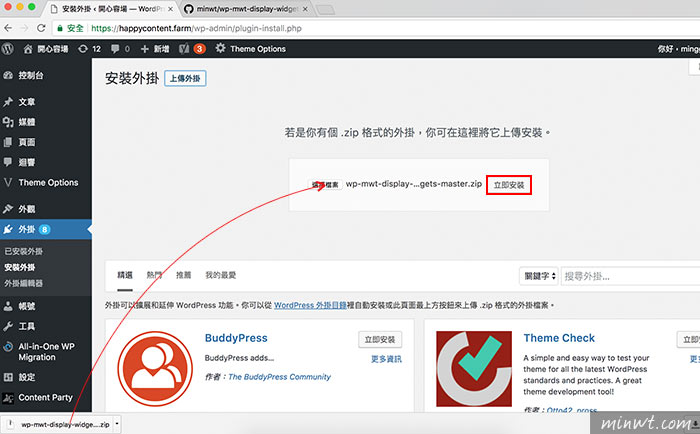This screenshot has width=700, height=434.
Task: Open the Posts (文章) pin icon
Action: coord(8,102)
